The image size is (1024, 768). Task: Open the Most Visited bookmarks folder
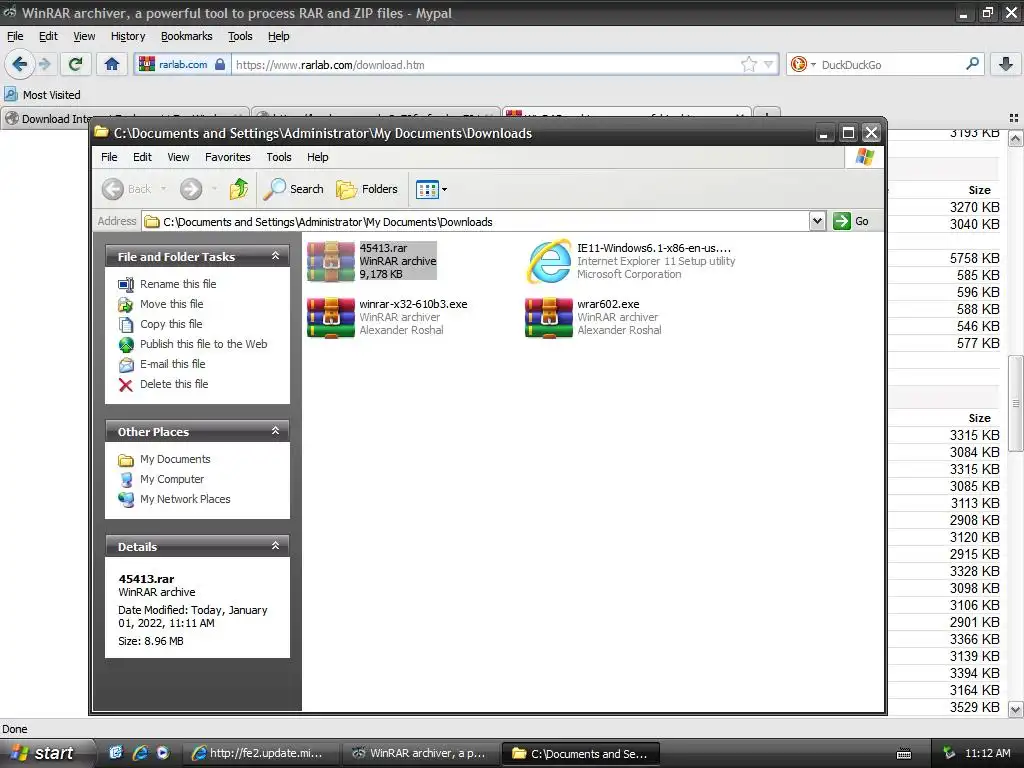point(42,95)
